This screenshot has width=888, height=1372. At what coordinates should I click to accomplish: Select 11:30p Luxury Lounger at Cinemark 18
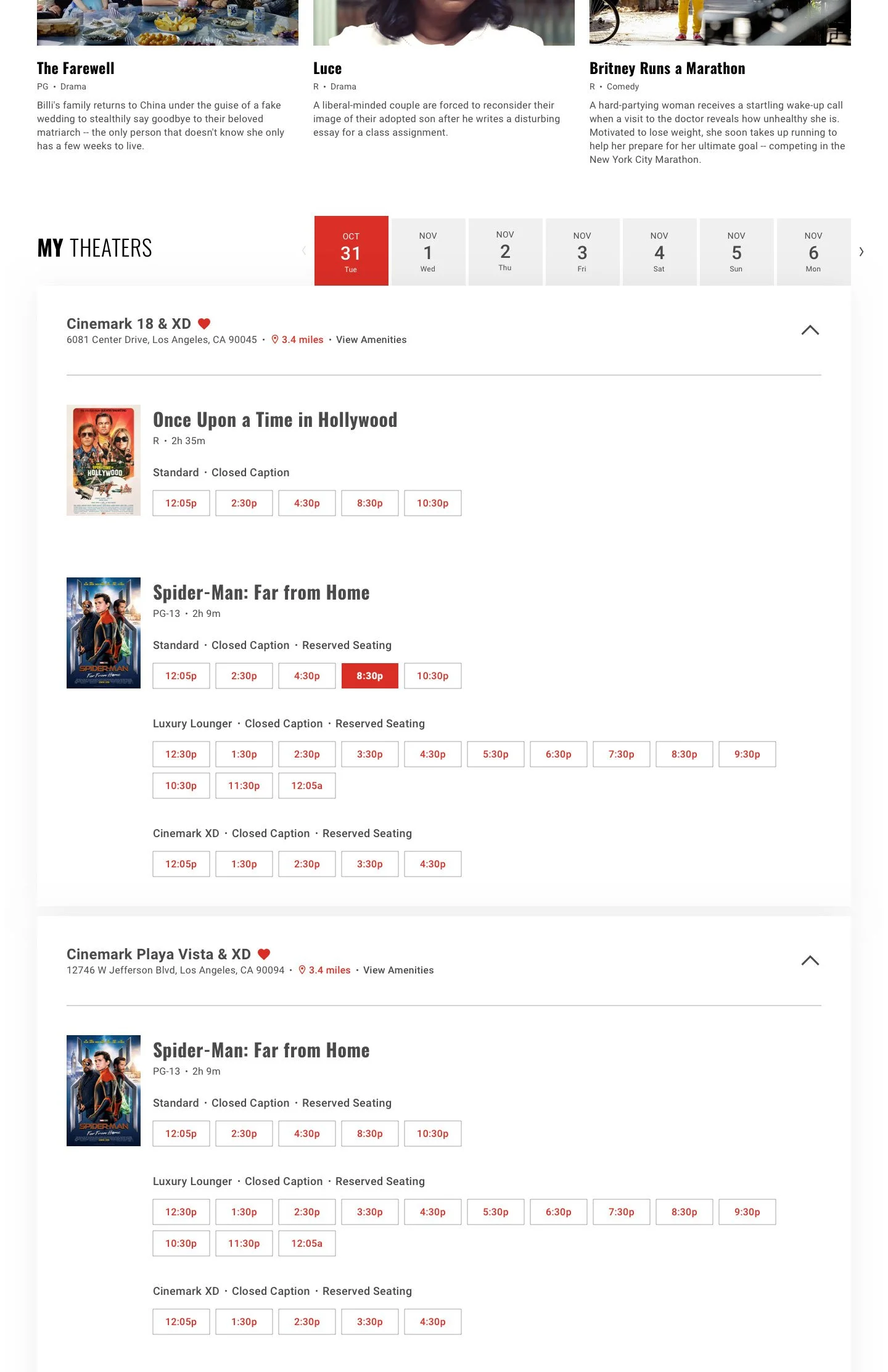(x=244, y=786)
